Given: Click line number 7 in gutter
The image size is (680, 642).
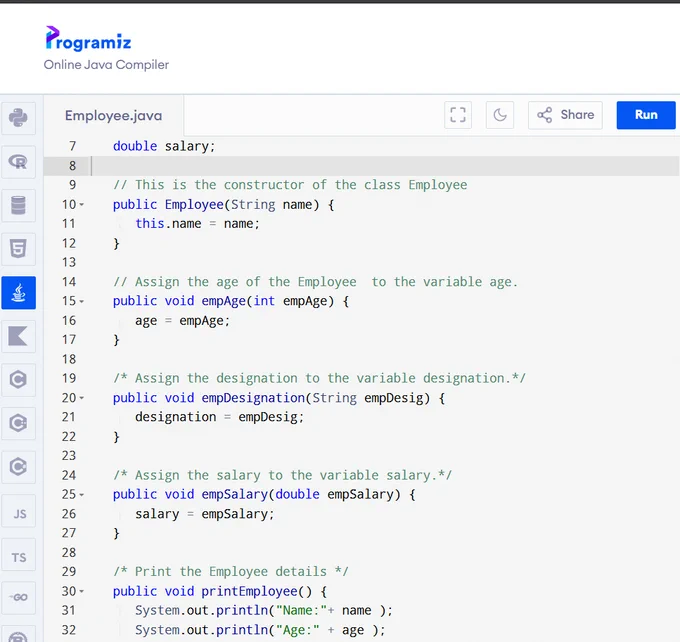Looking at the screenshot, I should 72,146.
